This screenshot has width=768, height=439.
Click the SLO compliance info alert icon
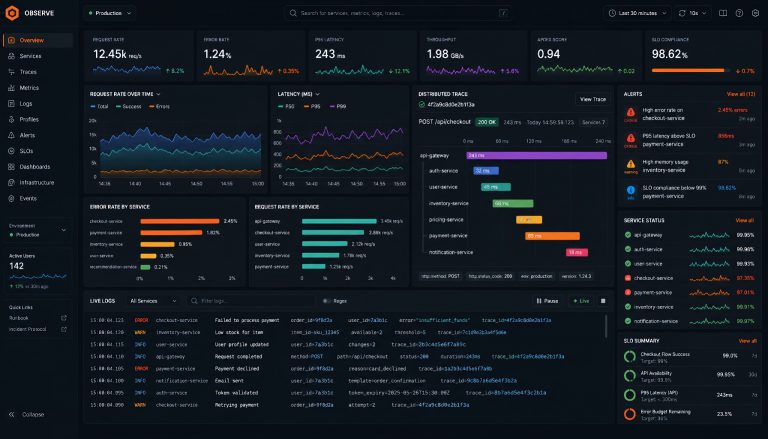pos(631,190)
